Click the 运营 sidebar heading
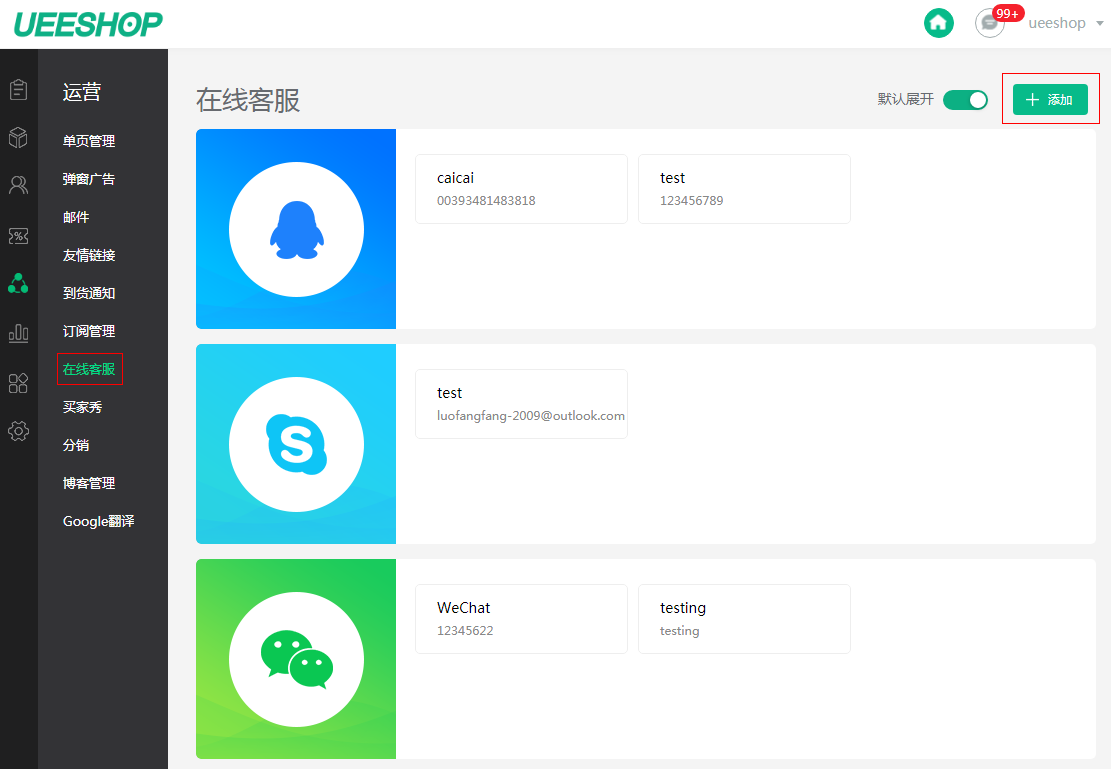Image resolution: width=1111 pixels, height=769 pixels. click(82, 92)
